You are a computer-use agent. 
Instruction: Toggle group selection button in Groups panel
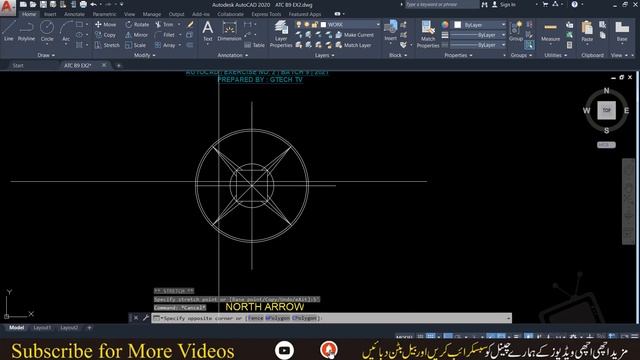point(529,45)
